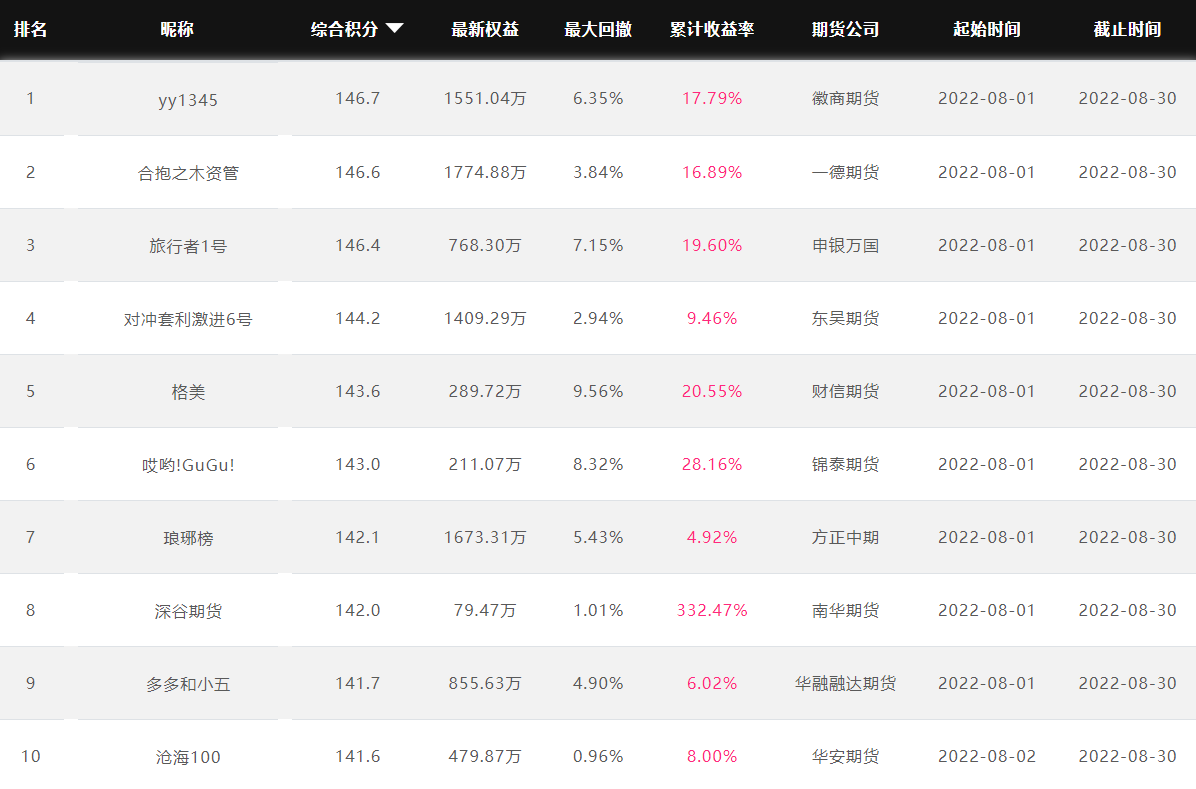1196x789 pixels.
Task: Select the 一德期货 company cell
Action: [x=845, y=172]
